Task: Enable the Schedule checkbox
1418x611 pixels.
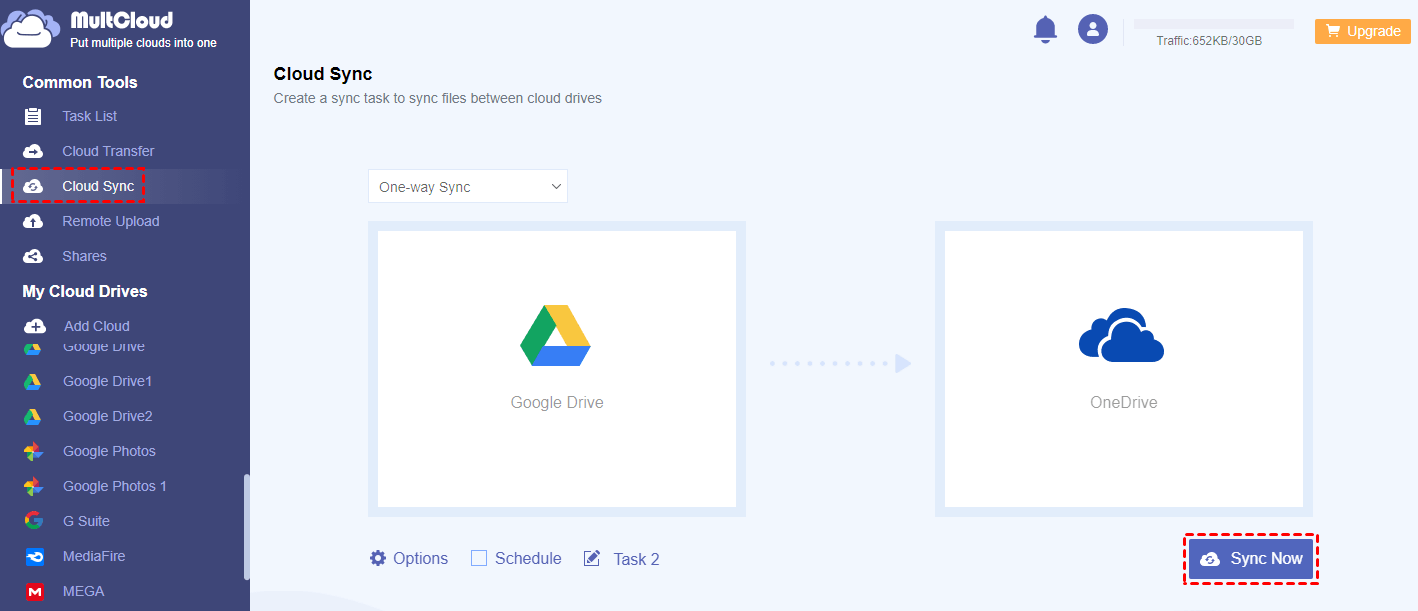Action: click(479, 558)
